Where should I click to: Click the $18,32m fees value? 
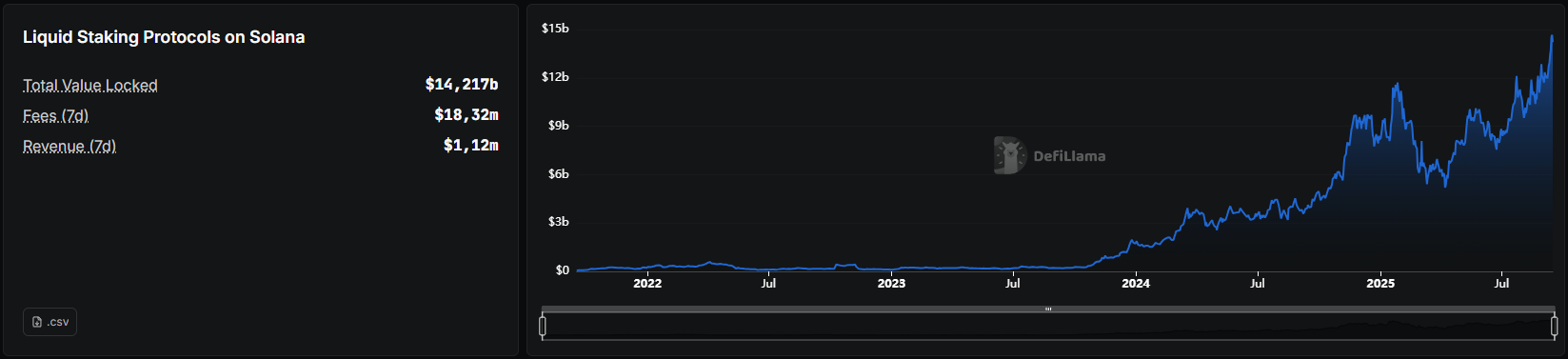[466, 115]
